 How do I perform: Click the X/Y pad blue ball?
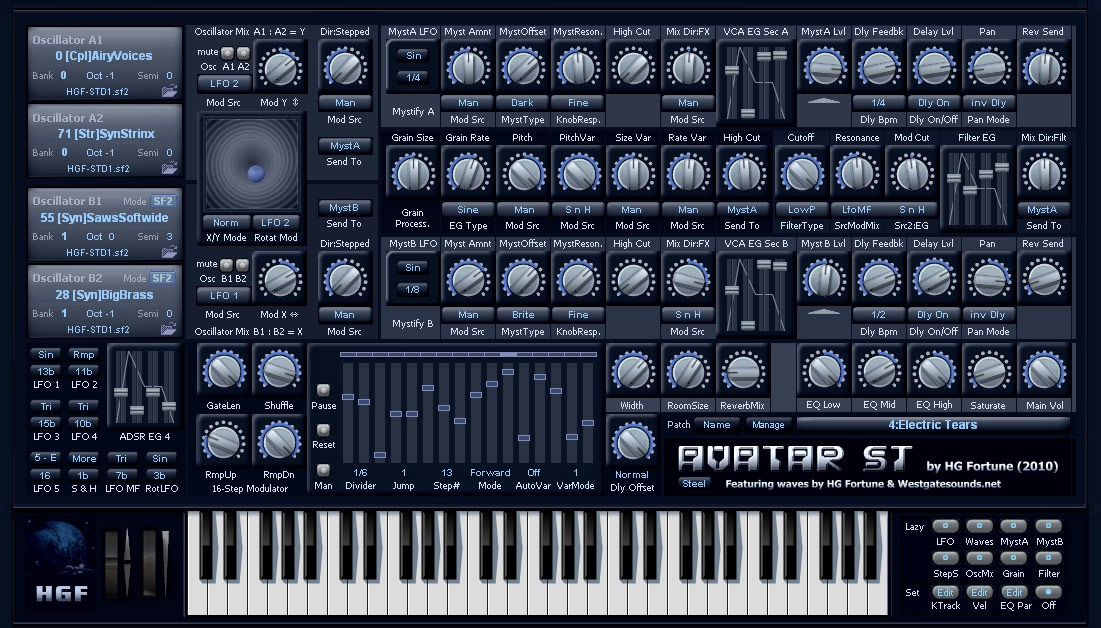click(256, 173)
